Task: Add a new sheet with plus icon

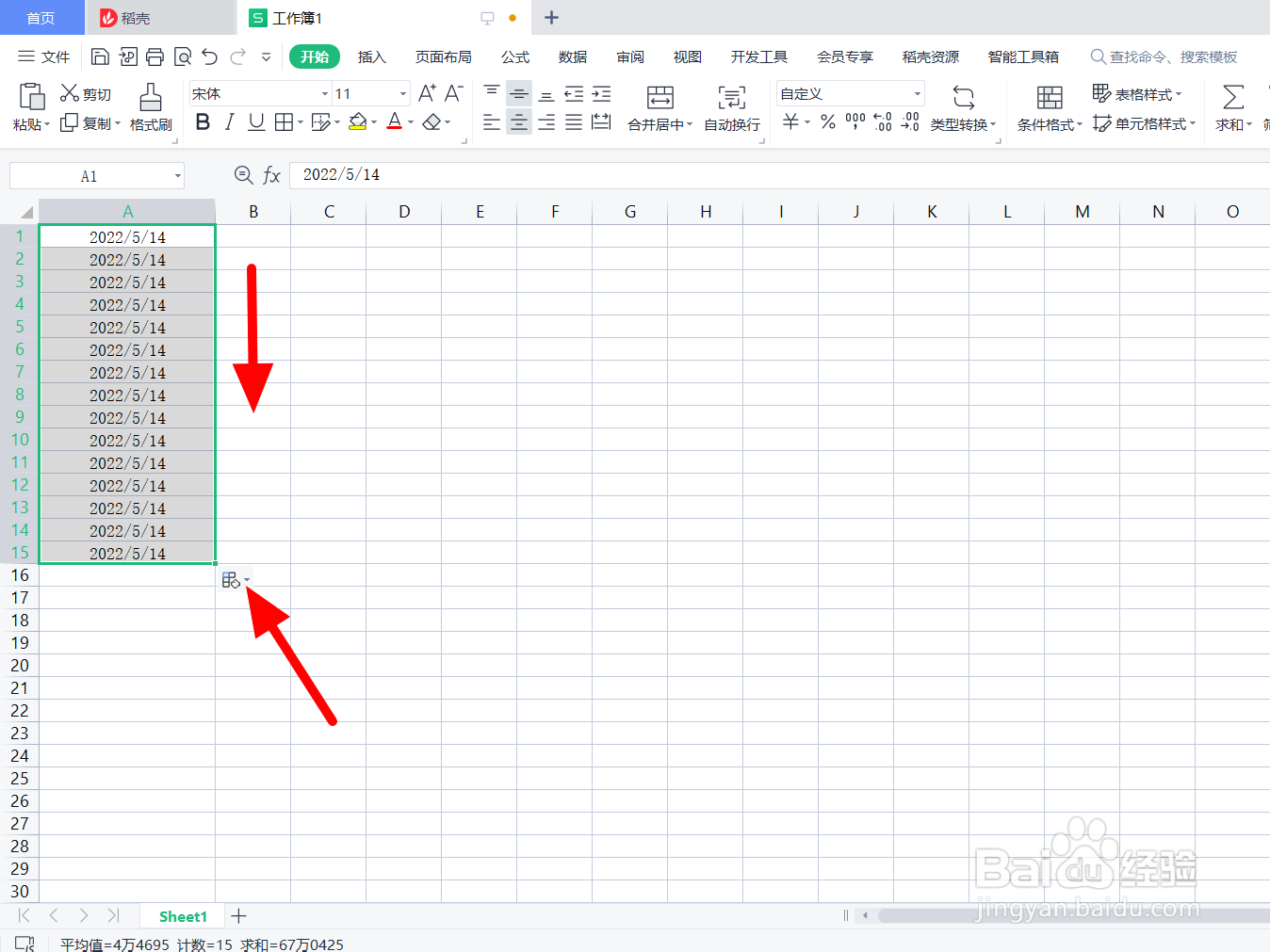Action: 239,916
